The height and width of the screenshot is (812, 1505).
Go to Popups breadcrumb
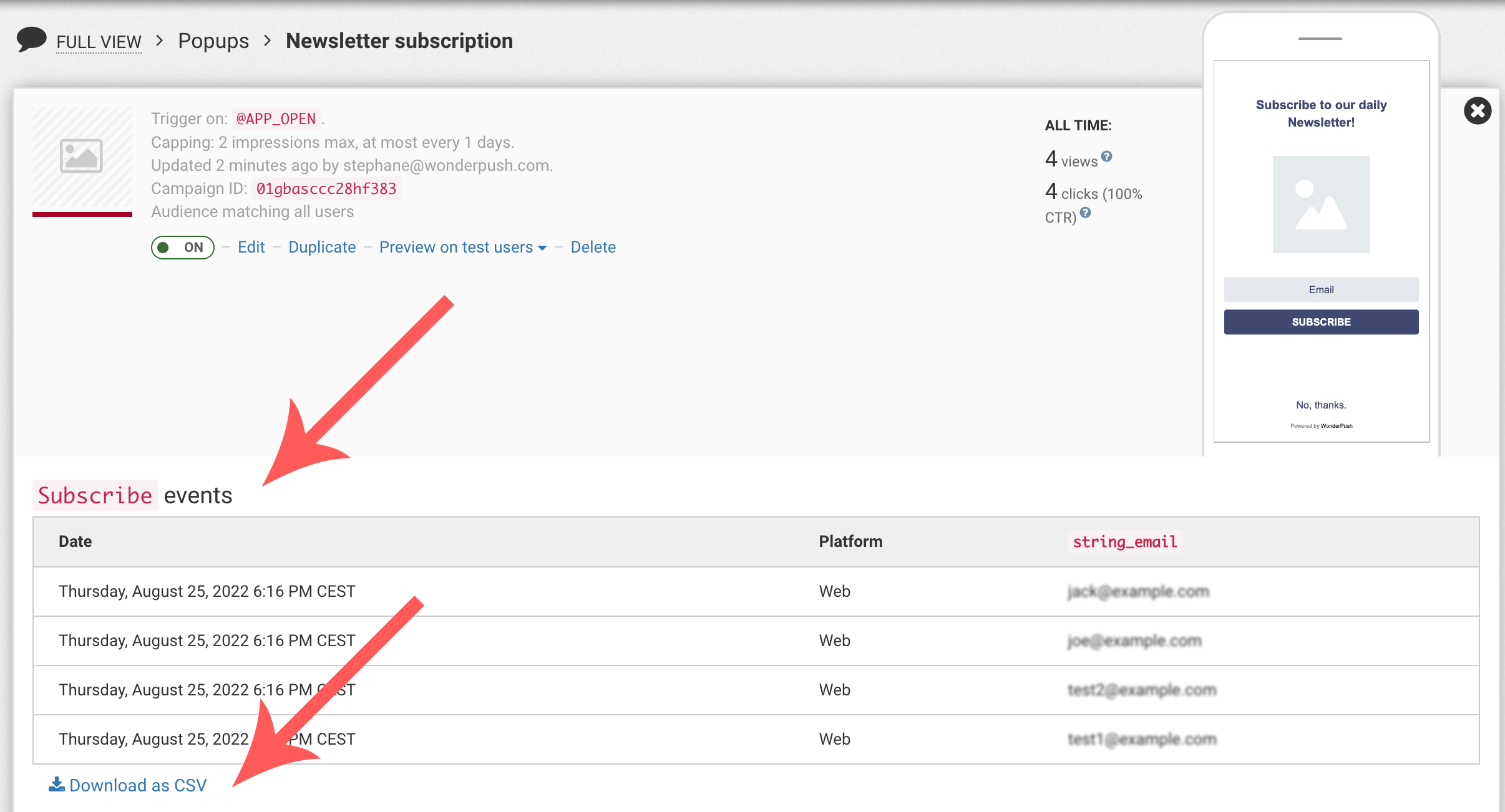213,41
